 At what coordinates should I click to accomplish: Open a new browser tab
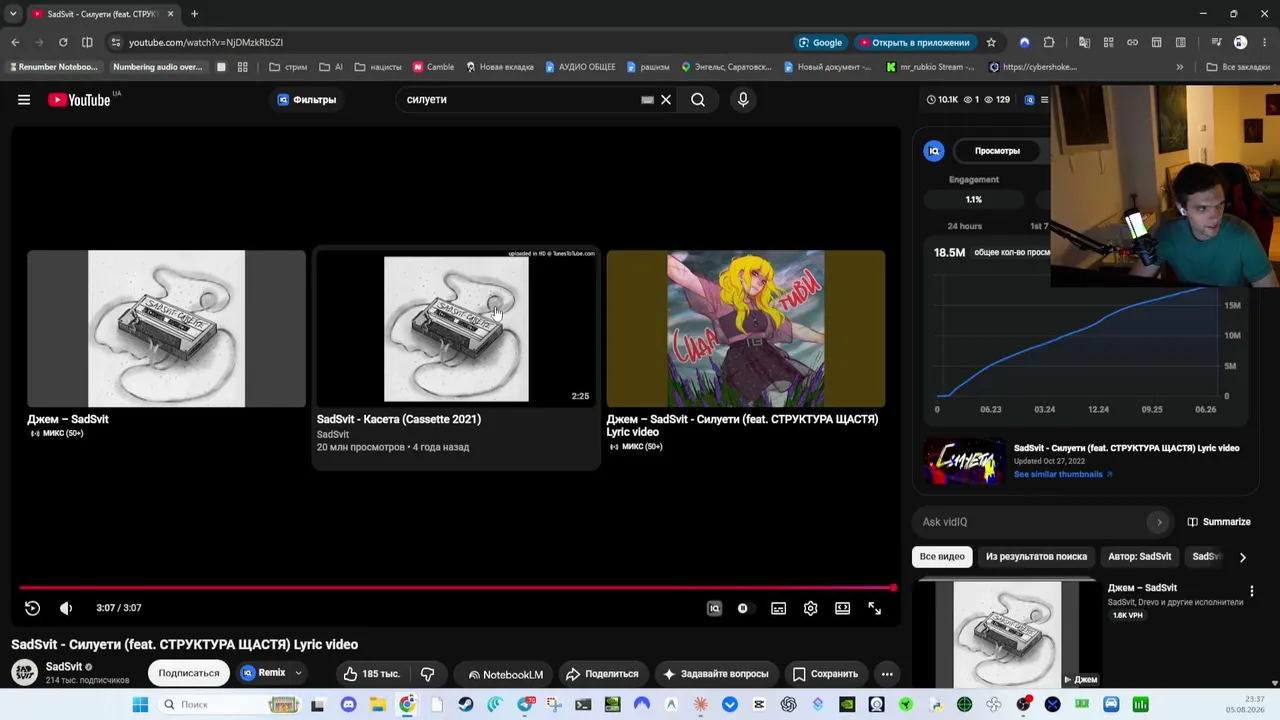pyautogui.click(x=194, y=14)
